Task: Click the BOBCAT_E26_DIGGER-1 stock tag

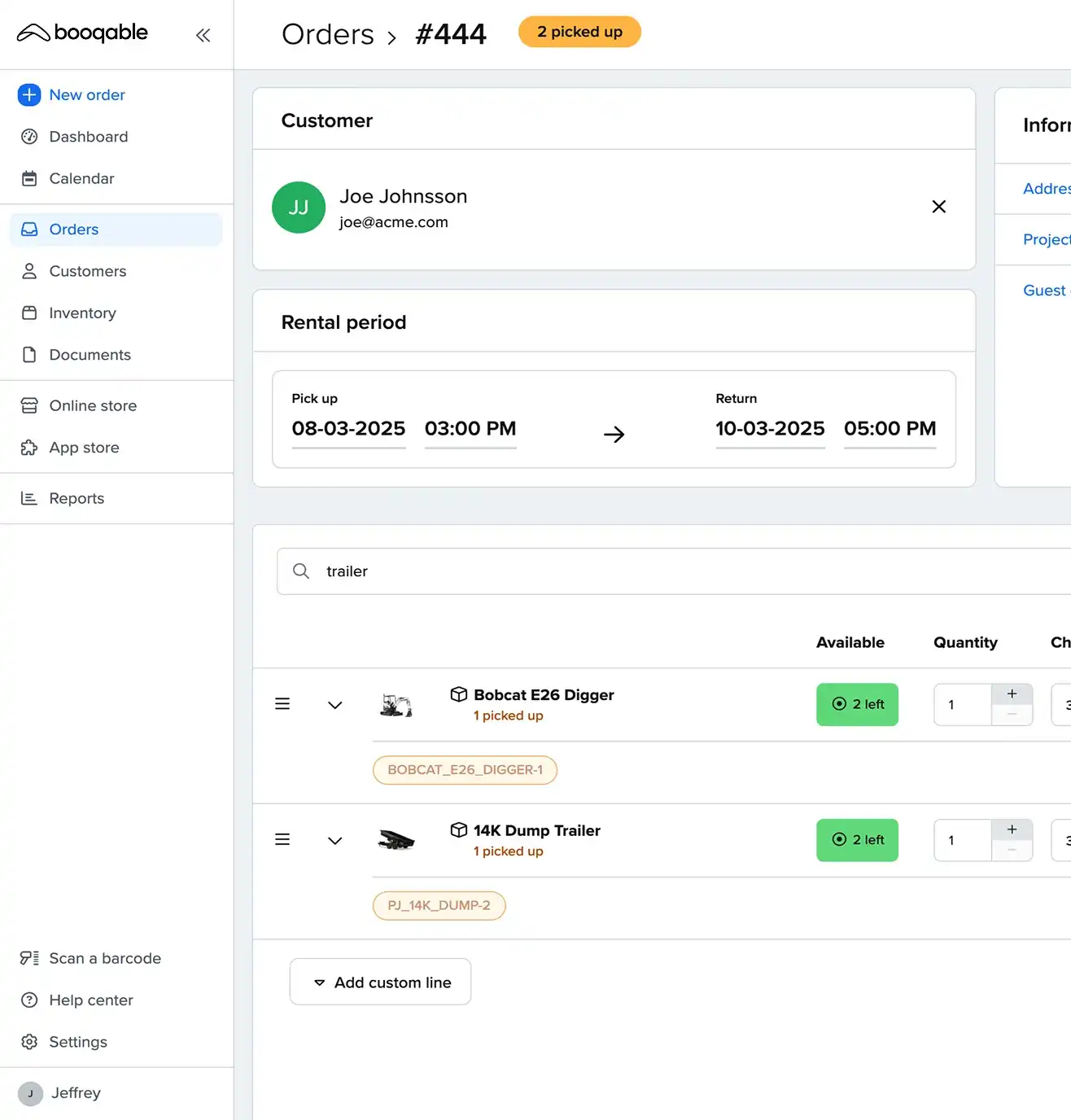Action: click(x=465, y=770)
